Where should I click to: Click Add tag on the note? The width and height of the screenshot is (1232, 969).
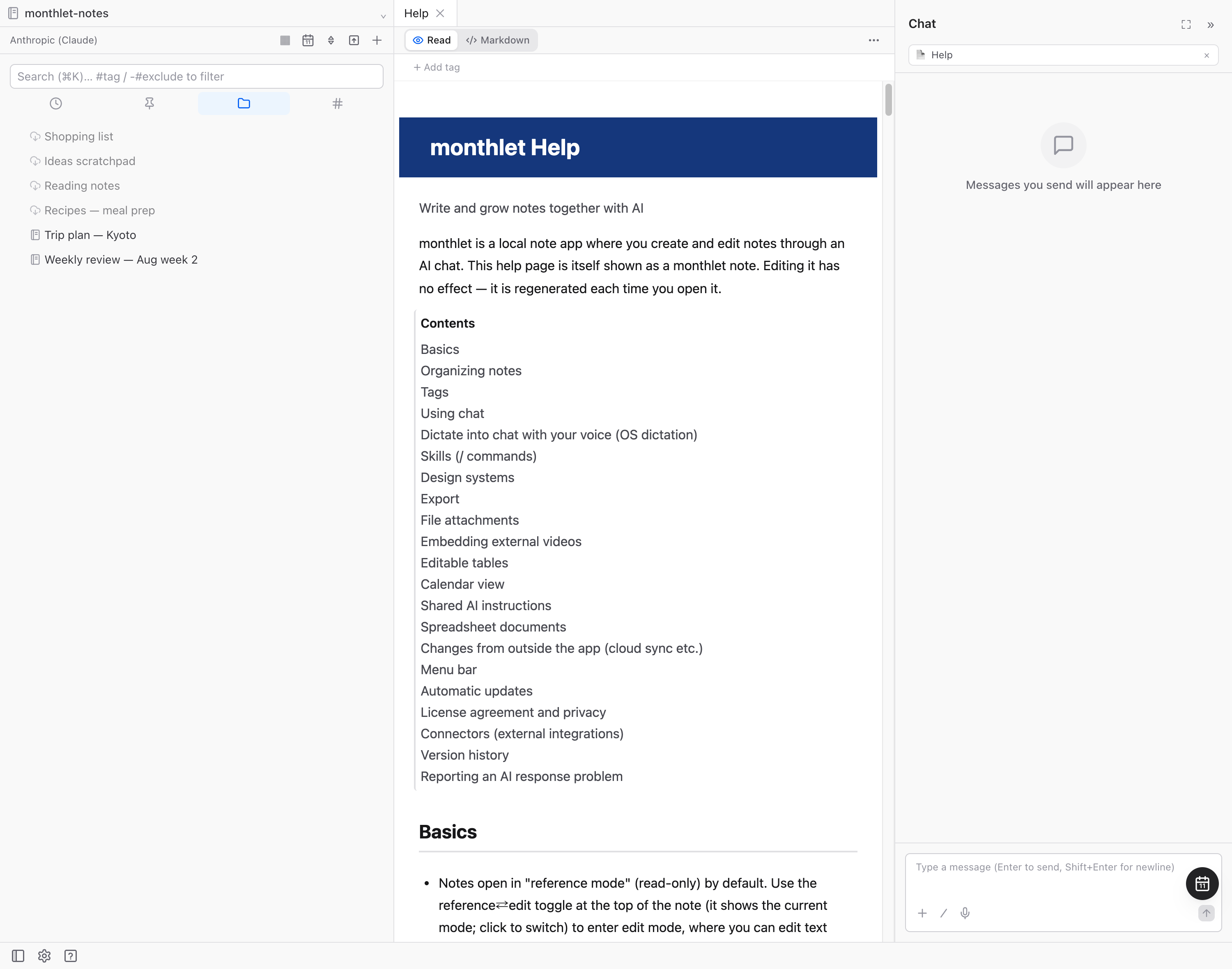pos(437,67)
